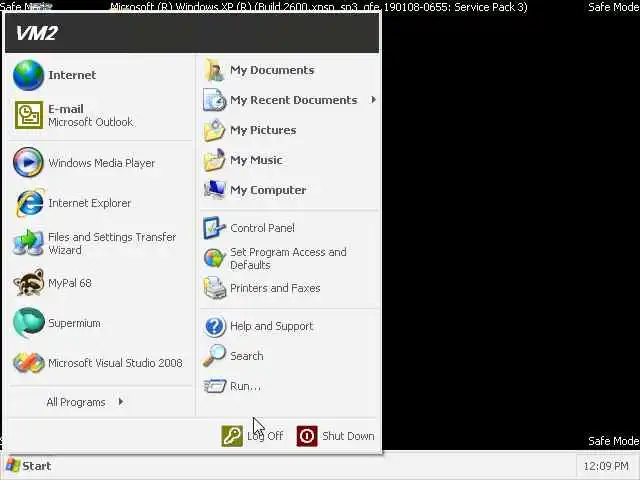Click the Windows flag on Start button
Image resolution: width=640 pixels, height=480 pixels.
[13, 466]
